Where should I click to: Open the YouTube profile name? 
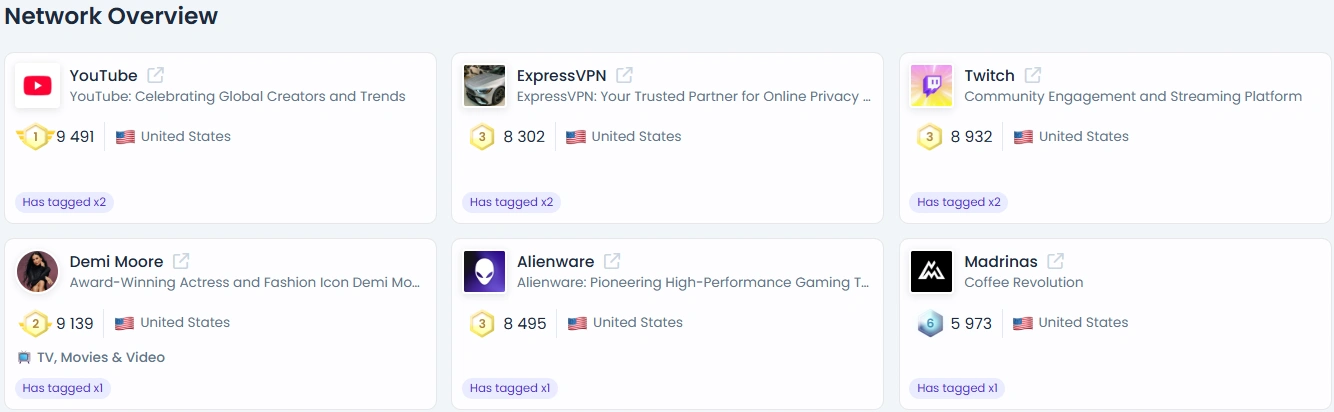pos(104,75)
